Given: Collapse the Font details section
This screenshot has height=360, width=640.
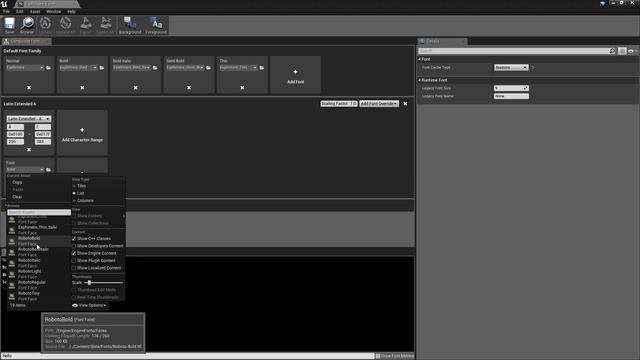Looking at the screenshot, I should point(419,59).
